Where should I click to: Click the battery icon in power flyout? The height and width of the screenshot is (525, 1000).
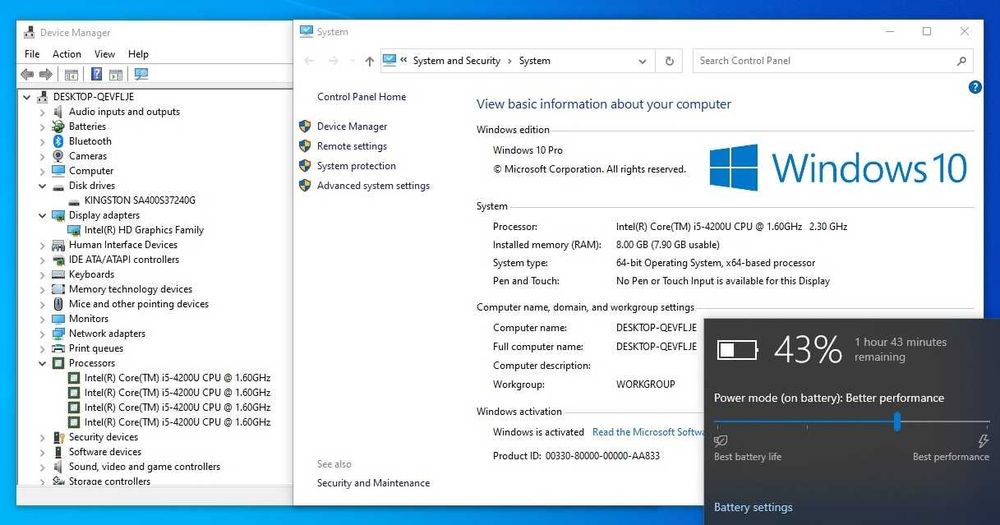click(737, 350)
